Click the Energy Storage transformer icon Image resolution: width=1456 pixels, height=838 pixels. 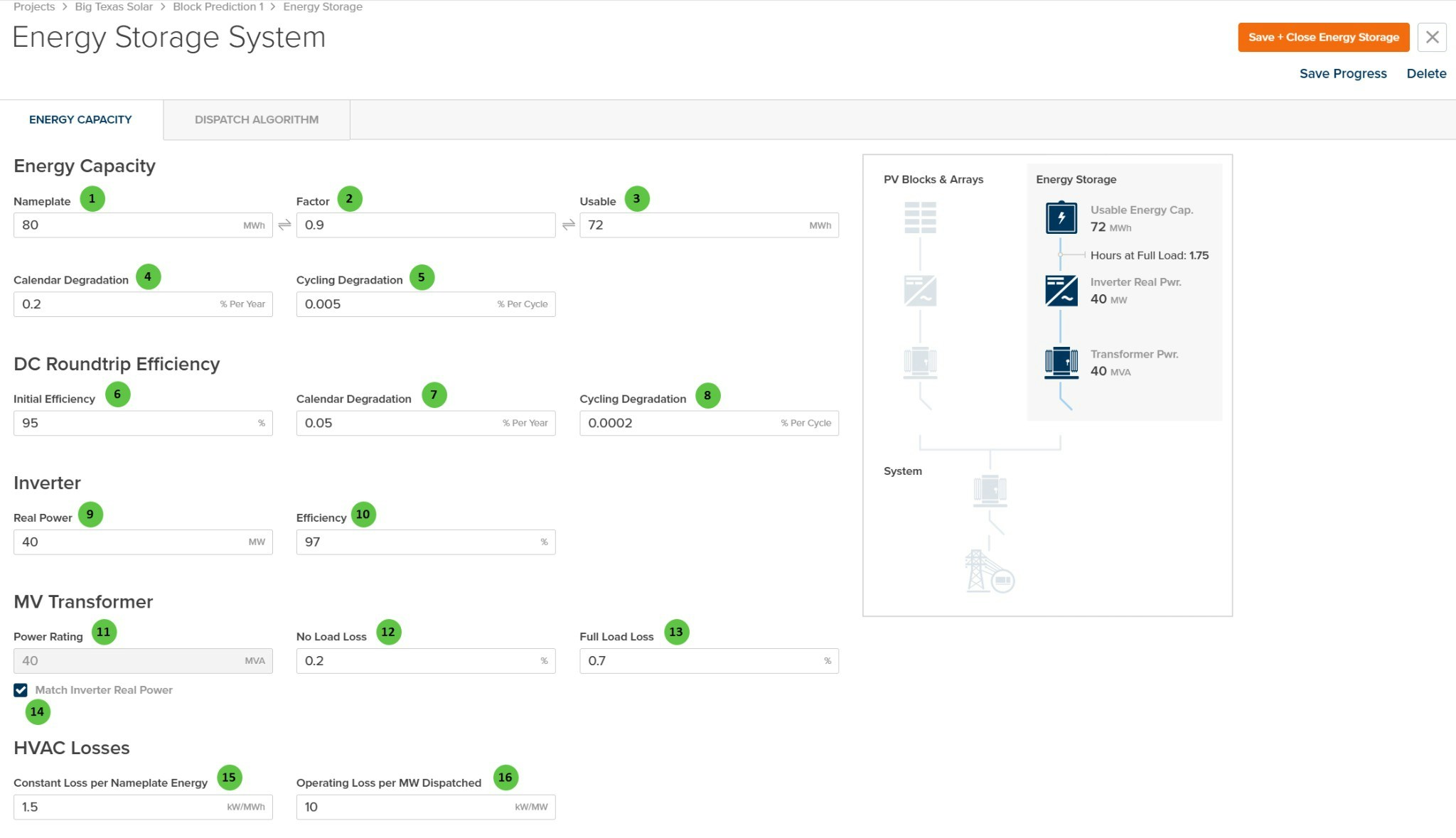(1061, 362)
